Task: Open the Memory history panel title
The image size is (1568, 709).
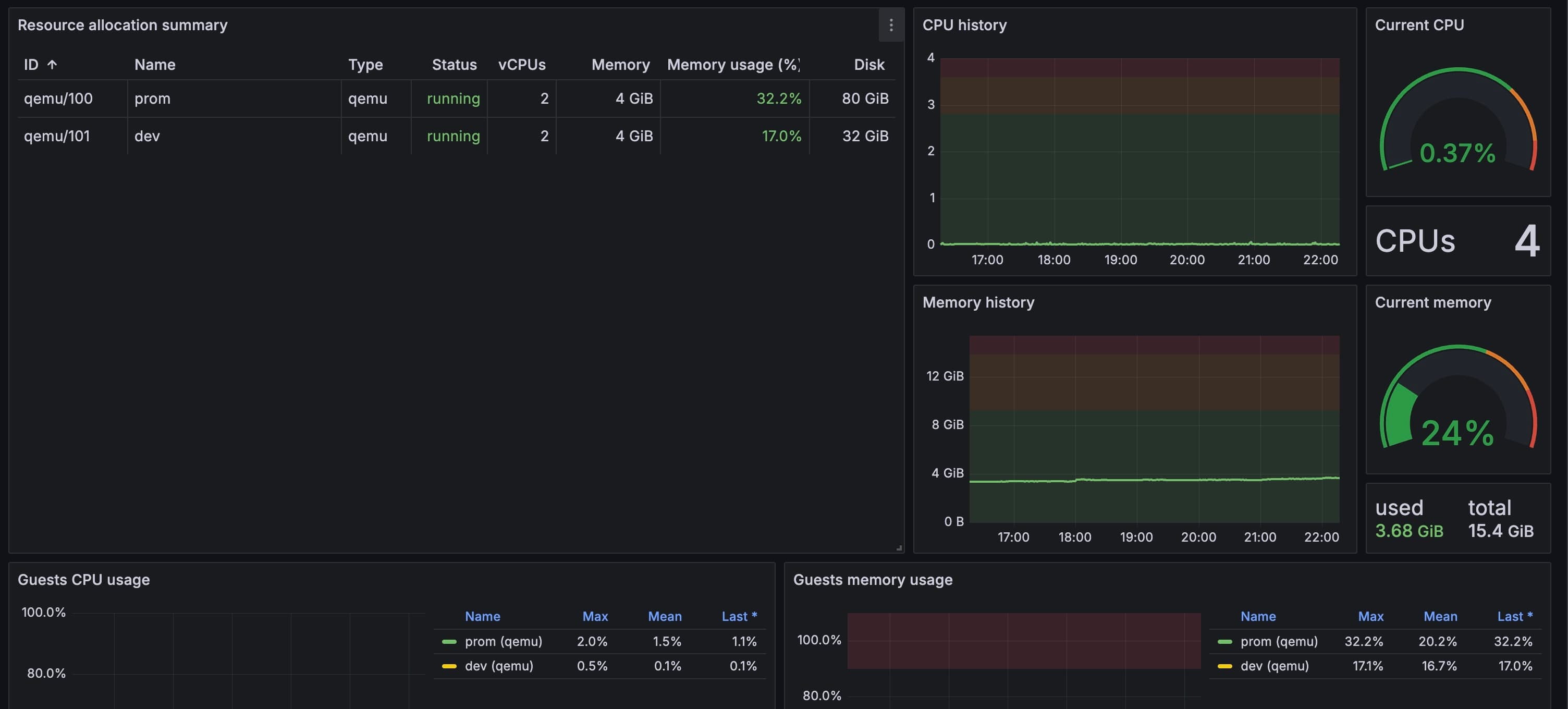Action: tap(978, 302)
